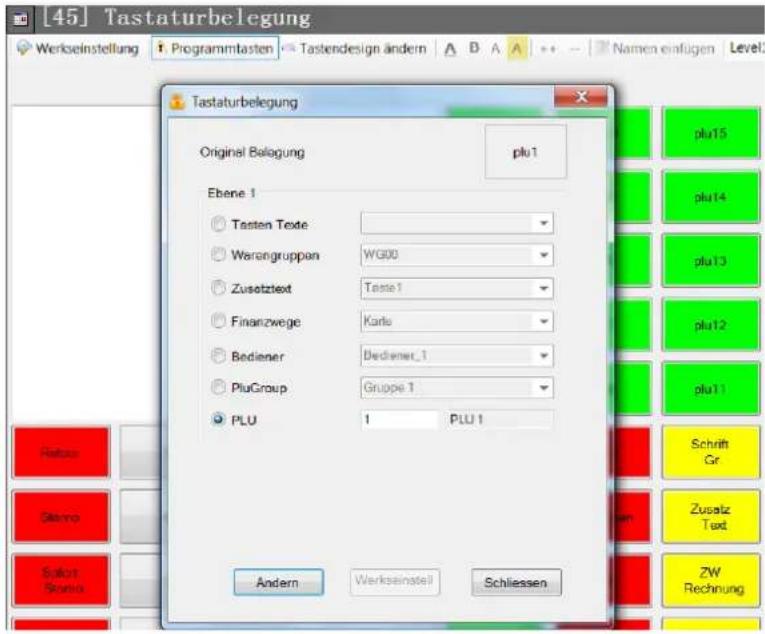Open the Finanzwege dropdown showing Karte

click(x=457, y=321)
